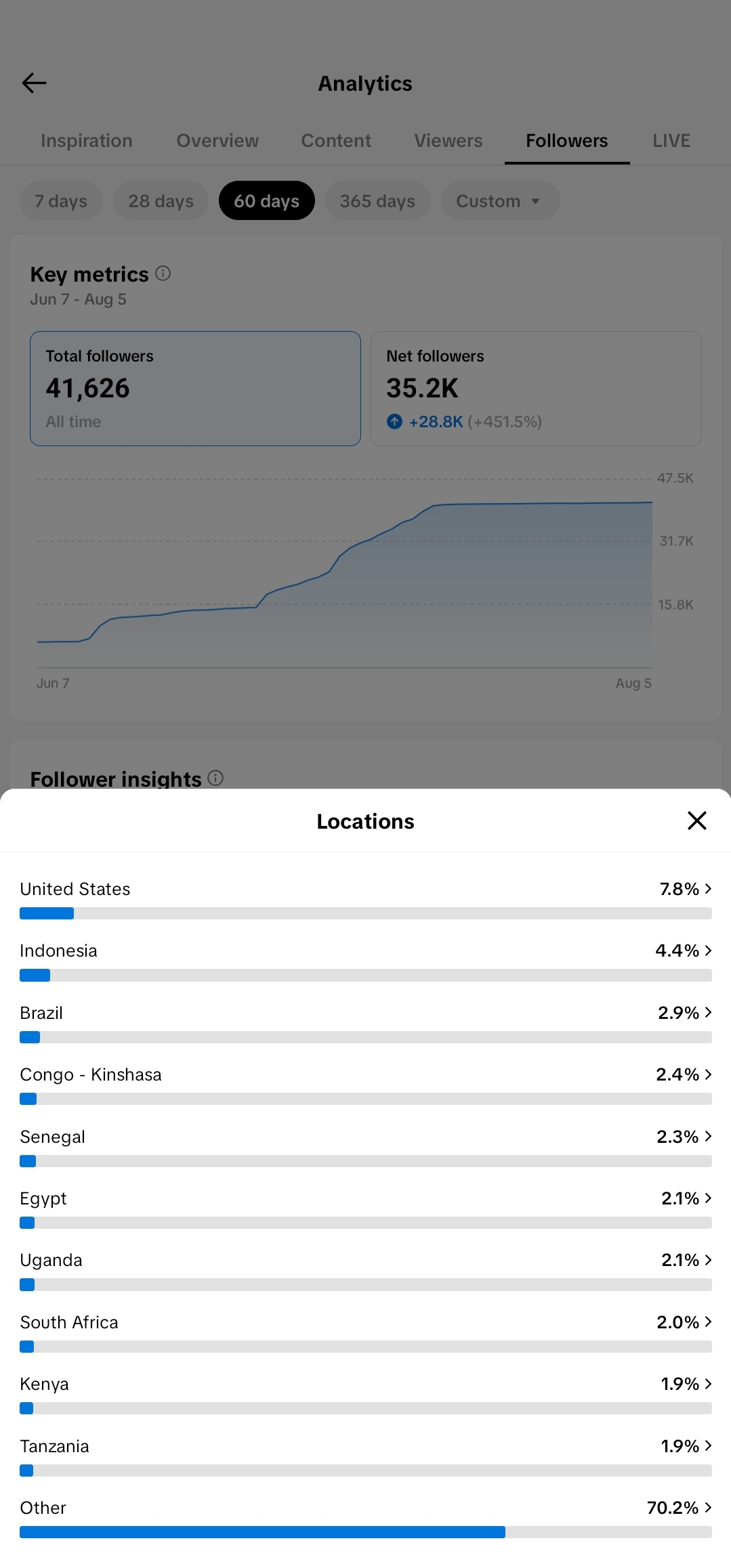Expand United States location chevron
Image resolution: width=731 pixels, height=1568 pixels.
[x=708, y=888]
